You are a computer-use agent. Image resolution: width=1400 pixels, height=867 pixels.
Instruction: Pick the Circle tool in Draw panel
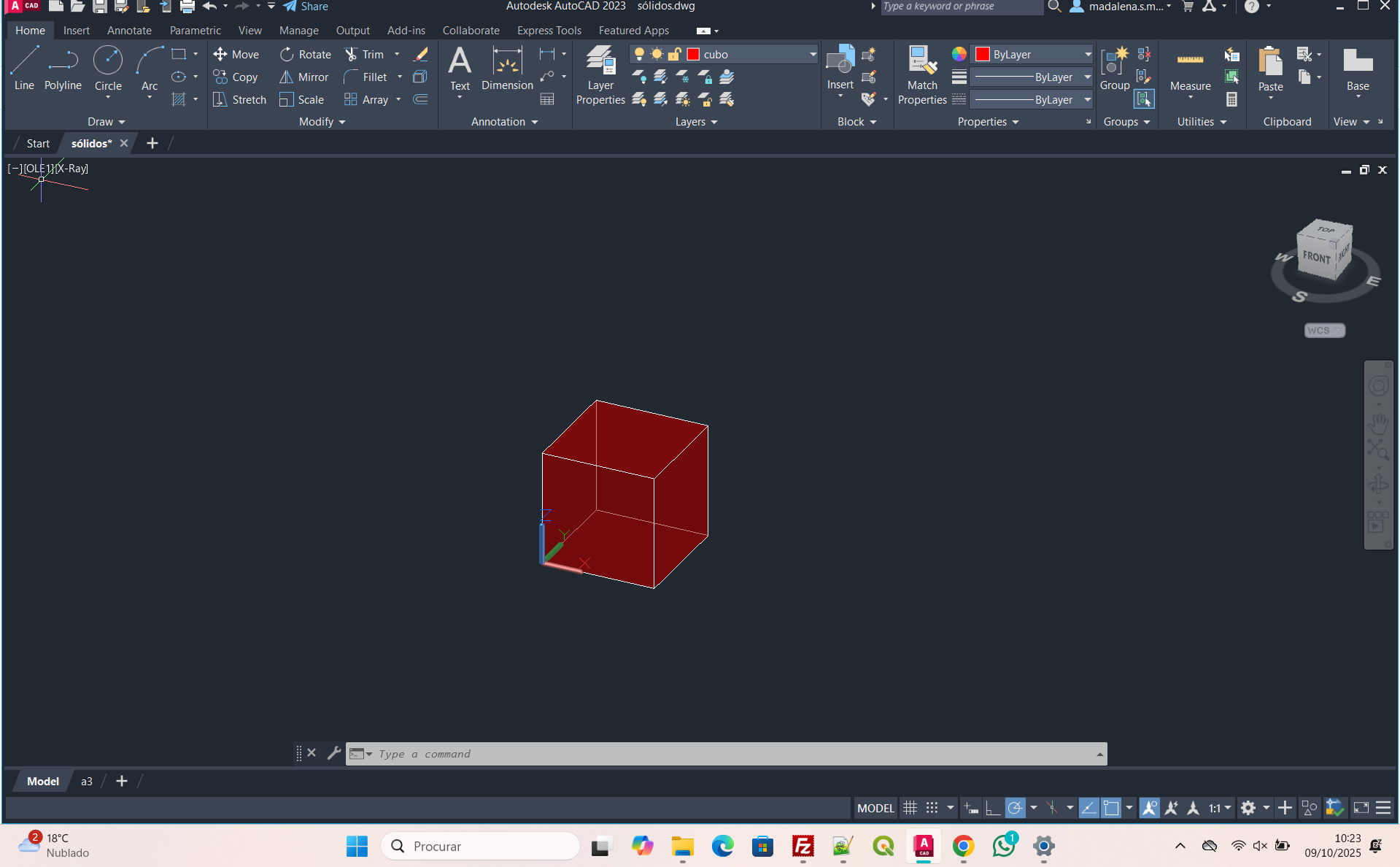click(x=108, y=68)
